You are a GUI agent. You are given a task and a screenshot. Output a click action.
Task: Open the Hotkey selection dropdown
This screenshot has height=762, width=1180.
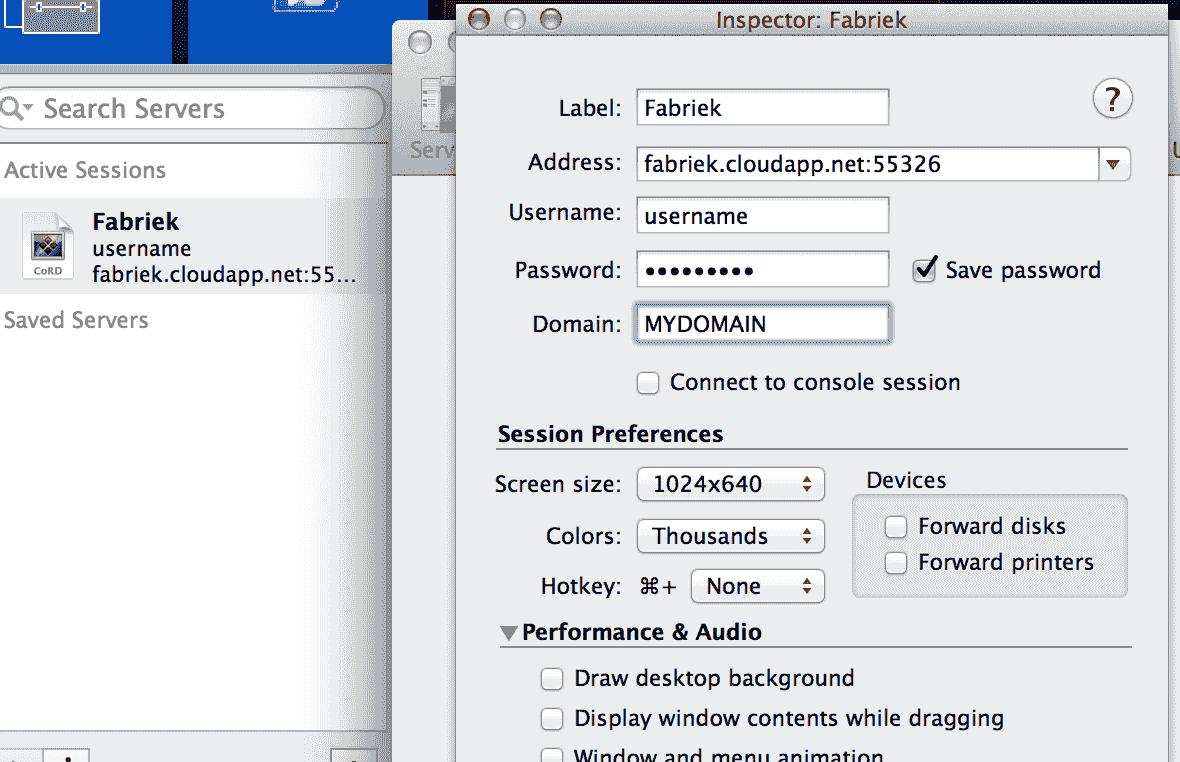pos(757,586)
